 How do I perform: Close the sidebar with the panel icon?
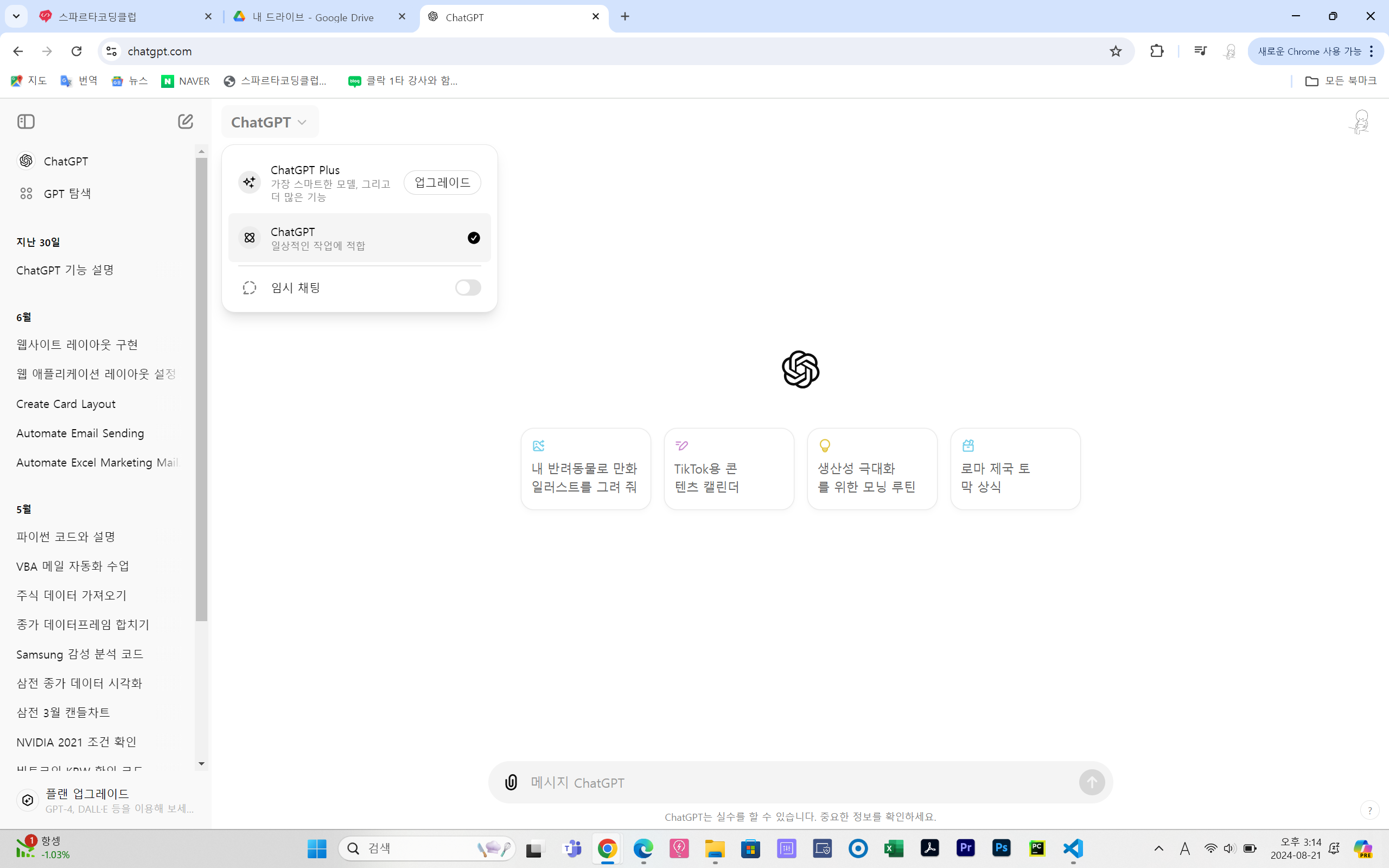click(26, 122)
